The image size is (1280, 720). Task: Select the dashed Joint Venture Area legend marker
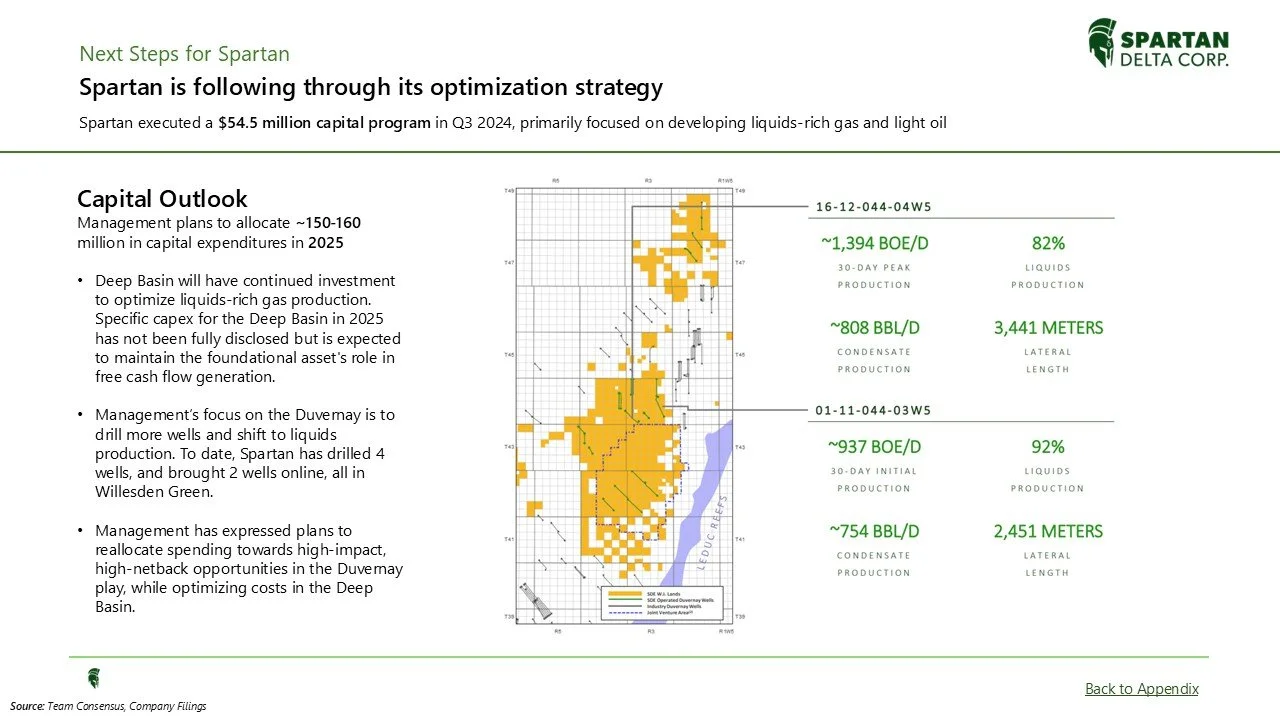[625, 613]
